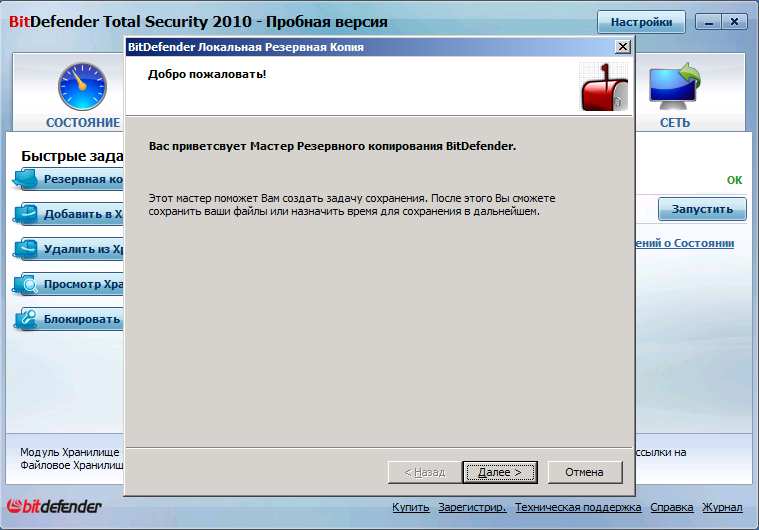The image size is (759, 530).
Task: Click the Назад button
Action: pos(425,472)
